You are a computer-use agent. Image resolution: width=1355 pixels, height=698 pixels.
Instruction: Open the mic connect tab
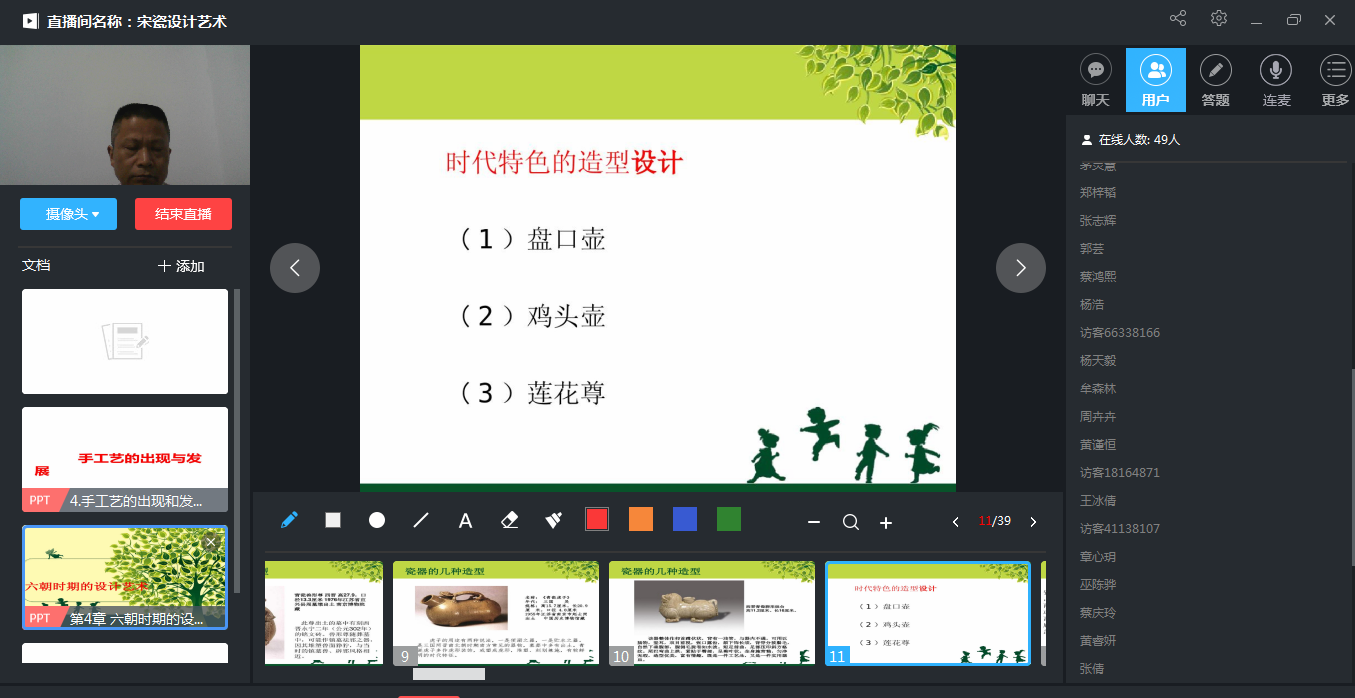tap(1276, 80)
